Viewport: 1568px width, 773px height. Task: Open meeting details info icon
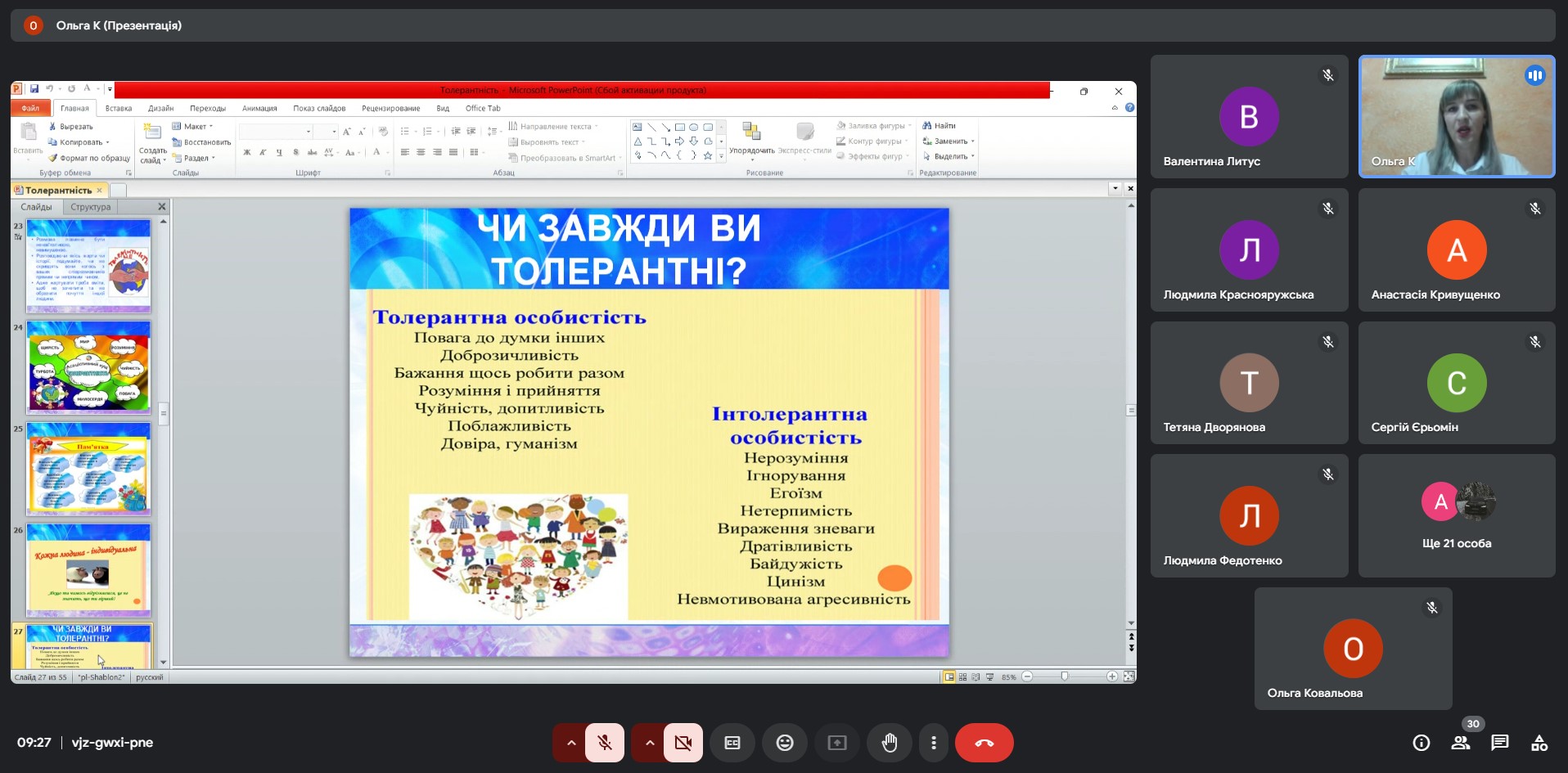[x=1421, y=743]
